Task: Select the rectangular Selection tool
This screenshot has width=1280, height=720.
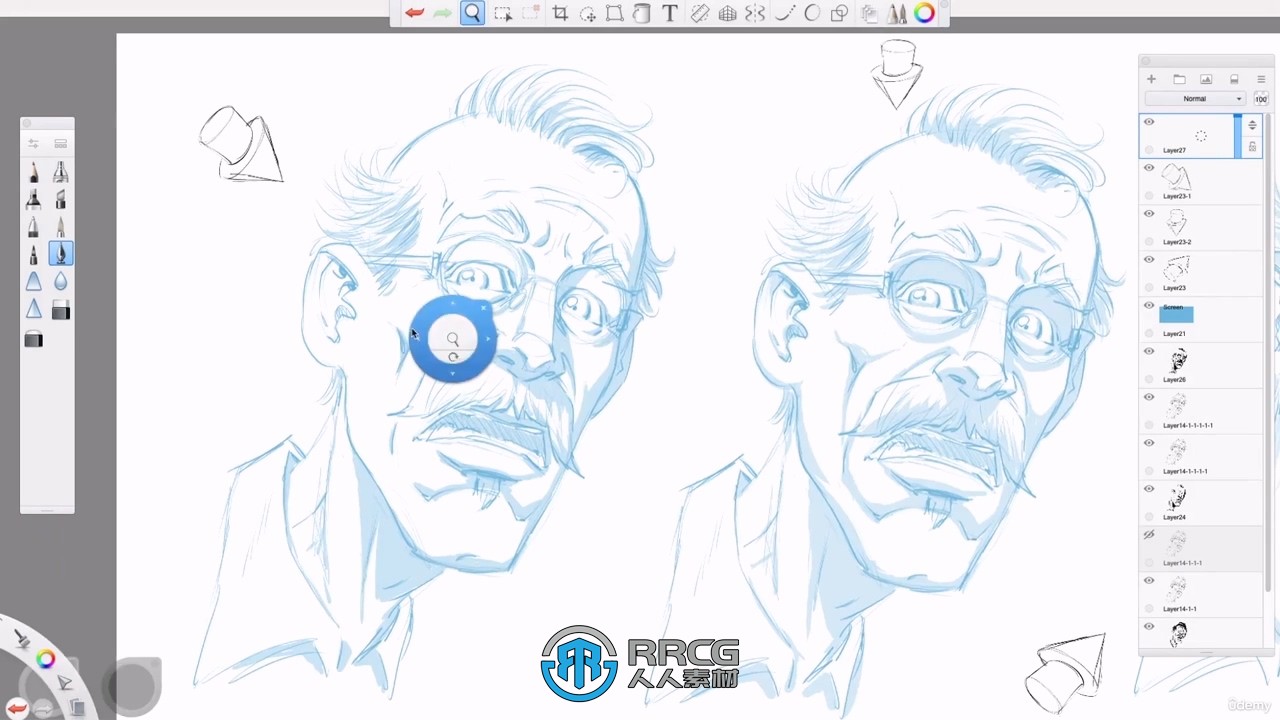Action: [503, 13]
